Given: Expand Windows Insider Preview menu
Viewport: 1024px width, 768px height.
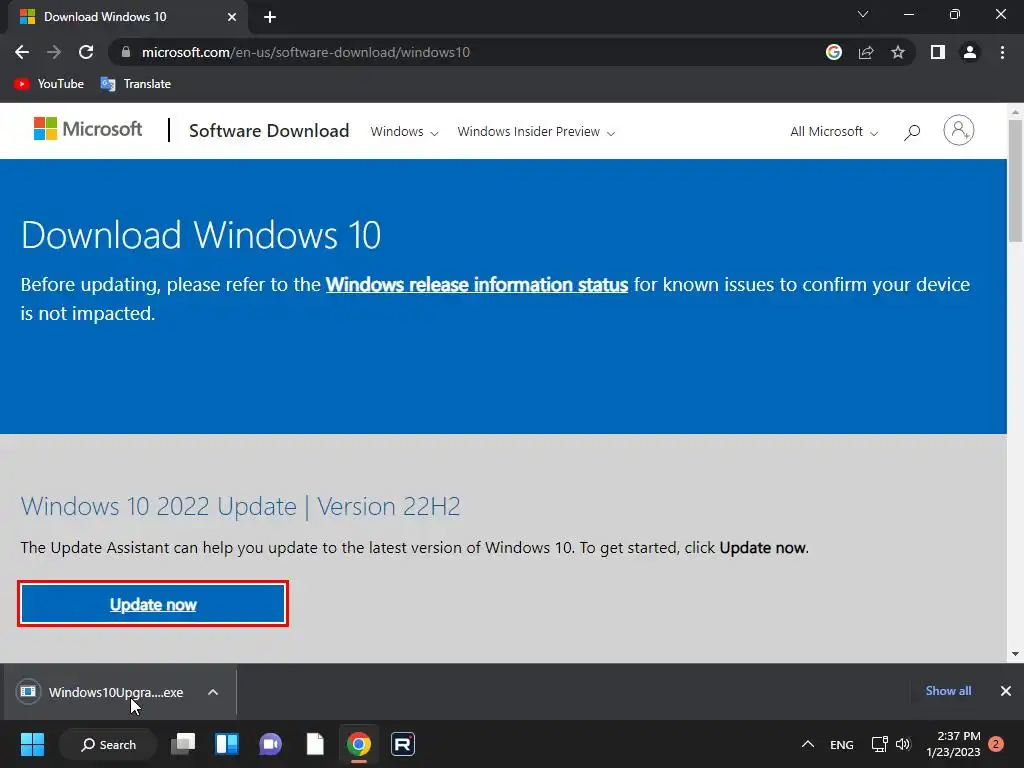Looking at the screenshot, I should [x=536, y=131].
